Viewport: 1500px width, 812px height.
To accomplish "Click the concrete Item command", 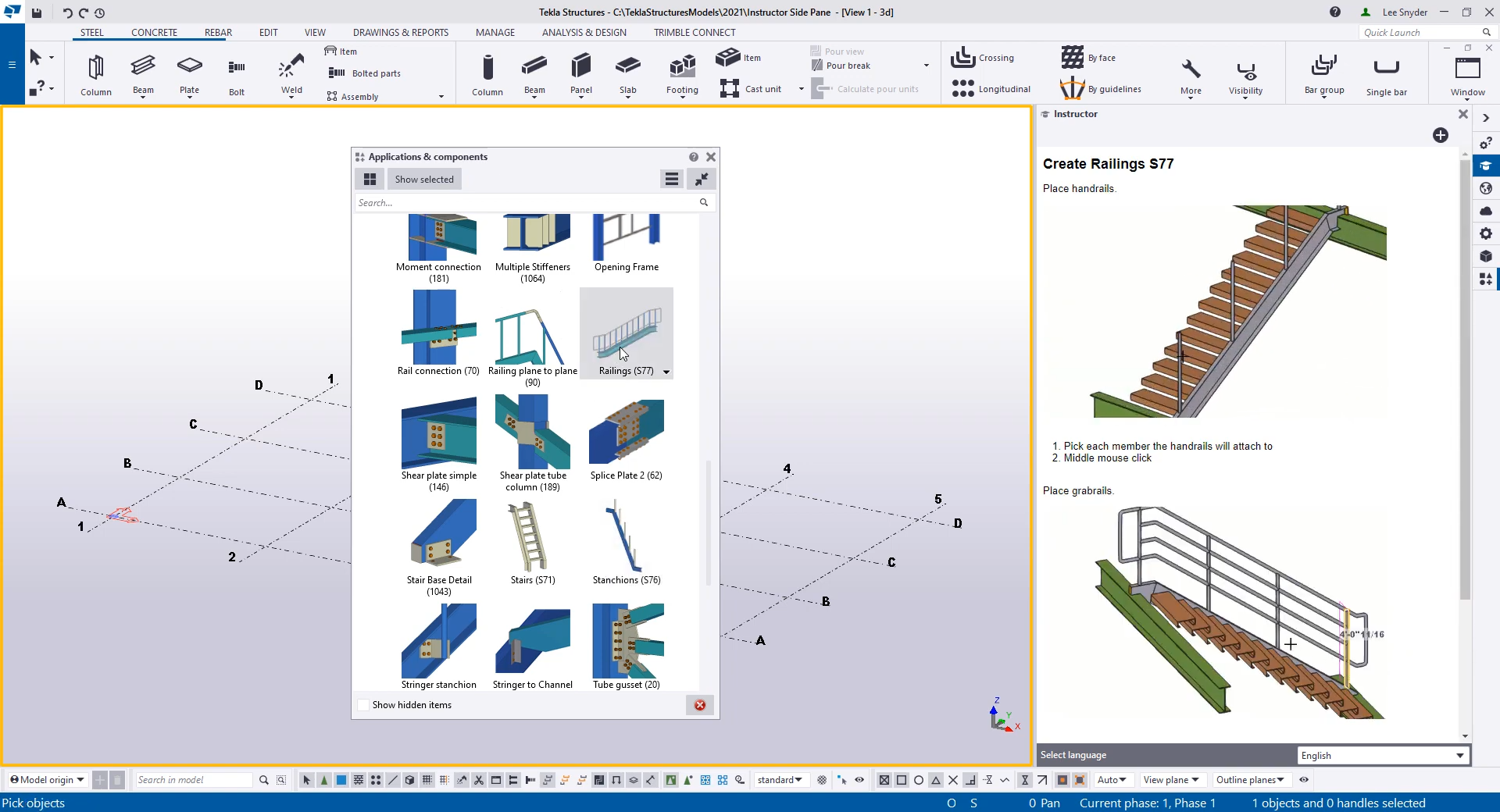I will tap(740, 58).
